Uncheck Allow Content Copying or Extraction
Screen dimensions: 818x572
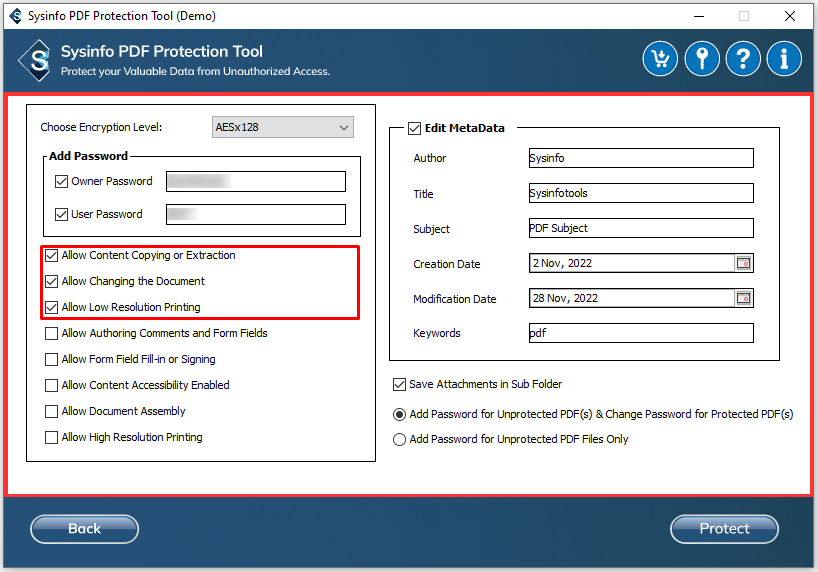pyautogui.click(x=51, y=255)
